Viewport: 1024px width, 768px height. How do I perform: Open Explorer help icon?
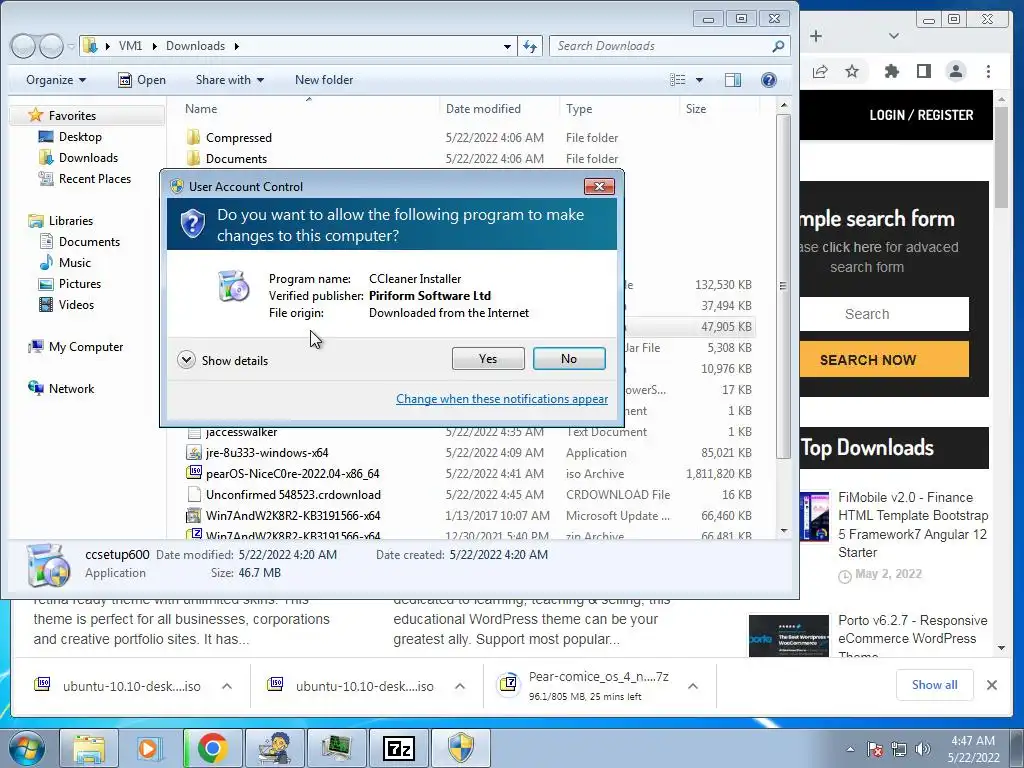coord(769,80)
